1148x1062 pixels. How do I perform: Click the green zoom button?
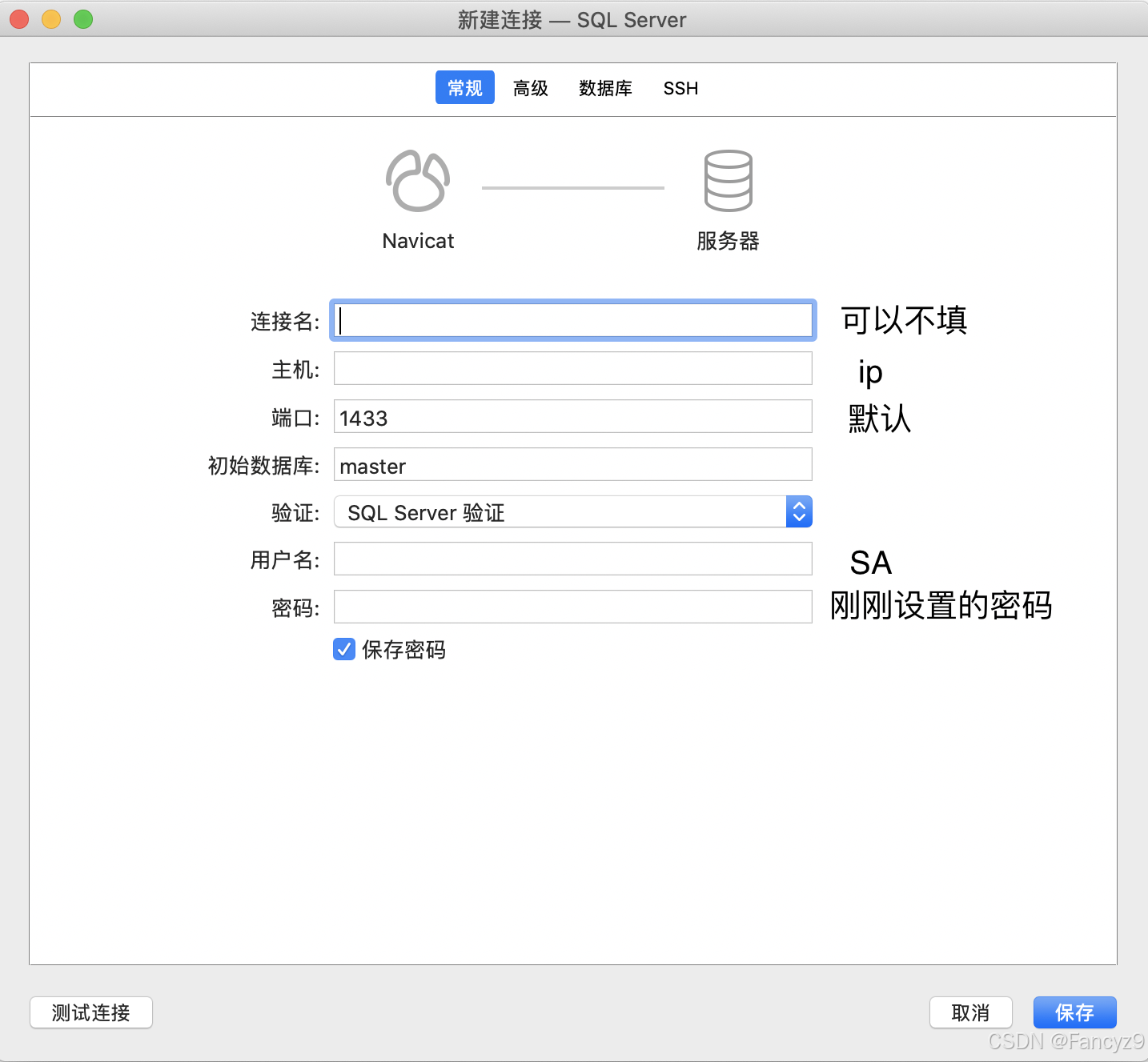click(82, 19)
